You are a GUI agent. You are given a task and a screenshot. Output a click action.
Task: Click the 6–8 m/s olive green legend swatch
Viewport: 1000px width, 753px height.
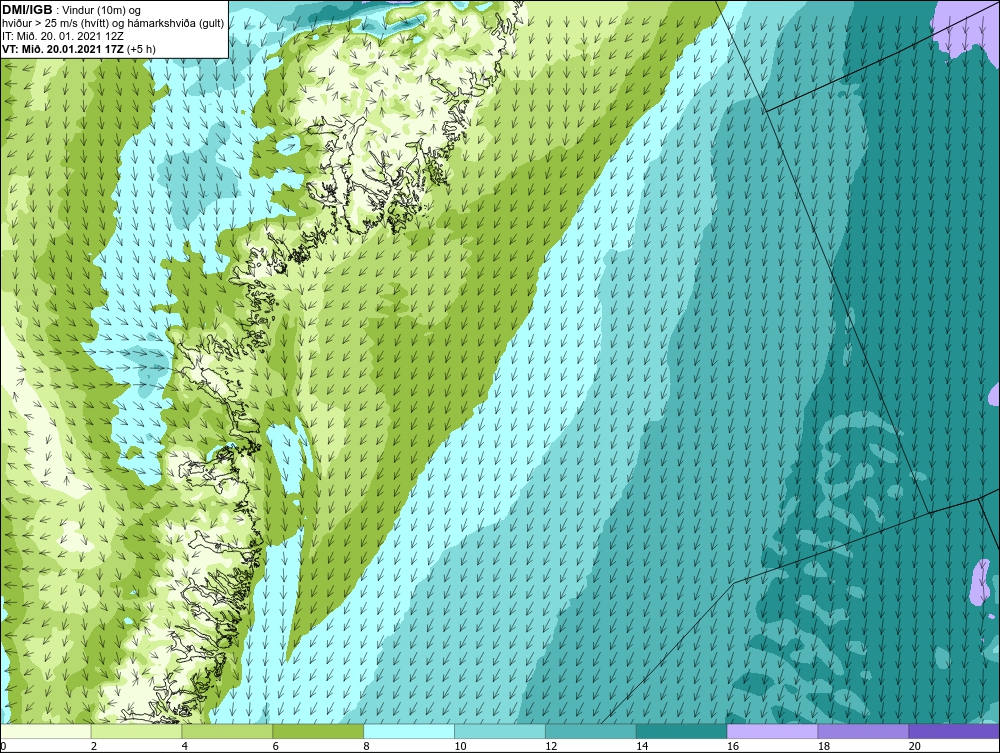(318, 731)
